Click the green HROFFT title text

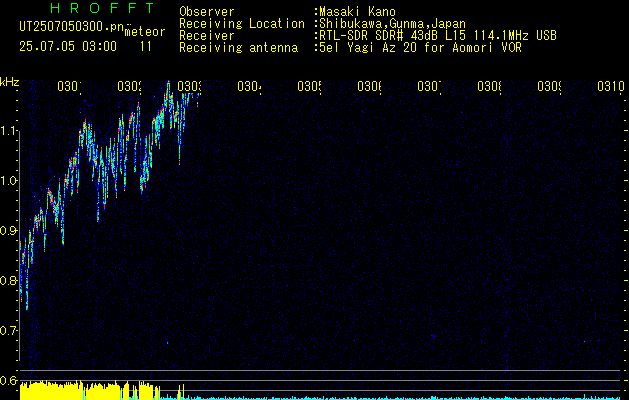(x=103, y=8)
